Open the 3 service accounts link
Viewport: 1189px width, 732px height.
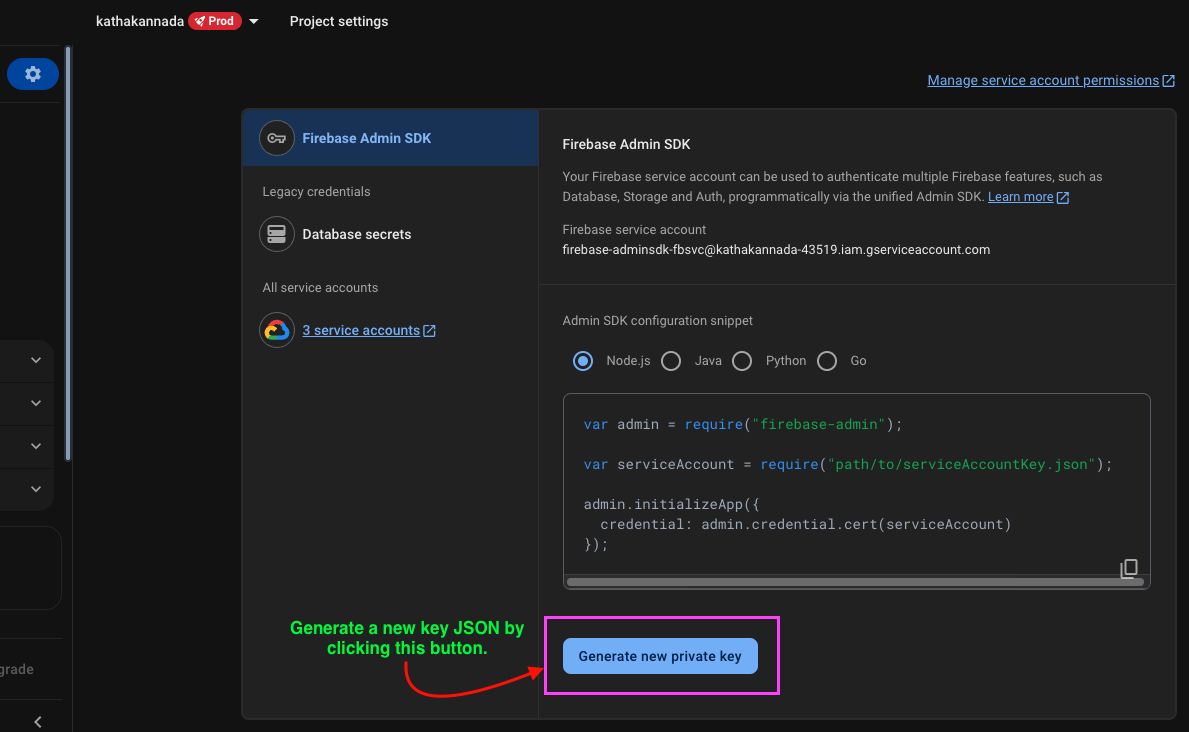(361, 331)
